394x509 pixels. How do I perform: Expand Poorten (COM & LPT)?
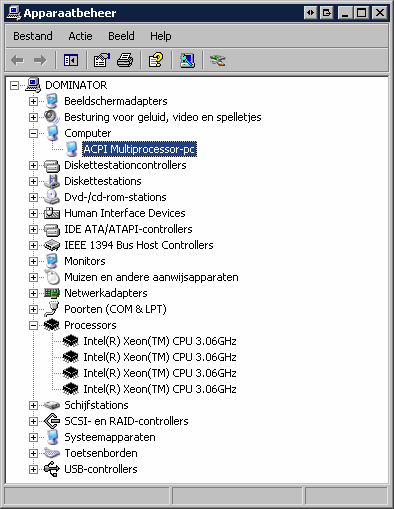[x=33, y=309]
